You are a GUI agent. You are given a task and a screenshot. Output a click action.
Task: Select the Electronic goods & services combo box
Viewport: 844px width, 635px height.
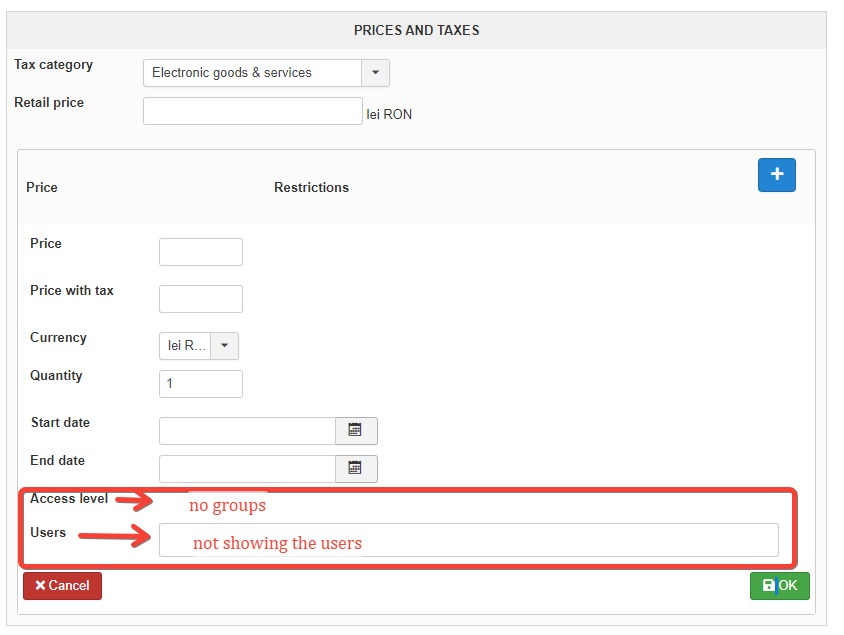coord(252,73)
